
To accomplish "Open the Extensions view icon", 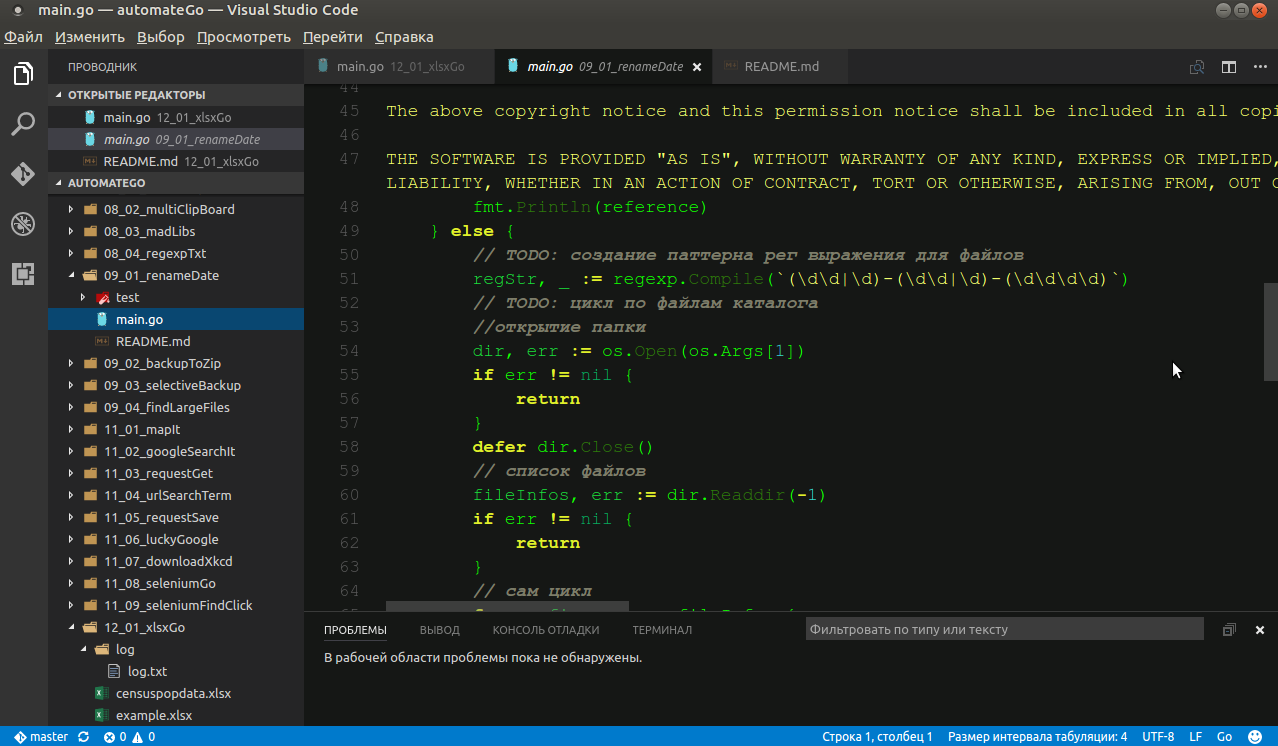I will pos(23,274).
